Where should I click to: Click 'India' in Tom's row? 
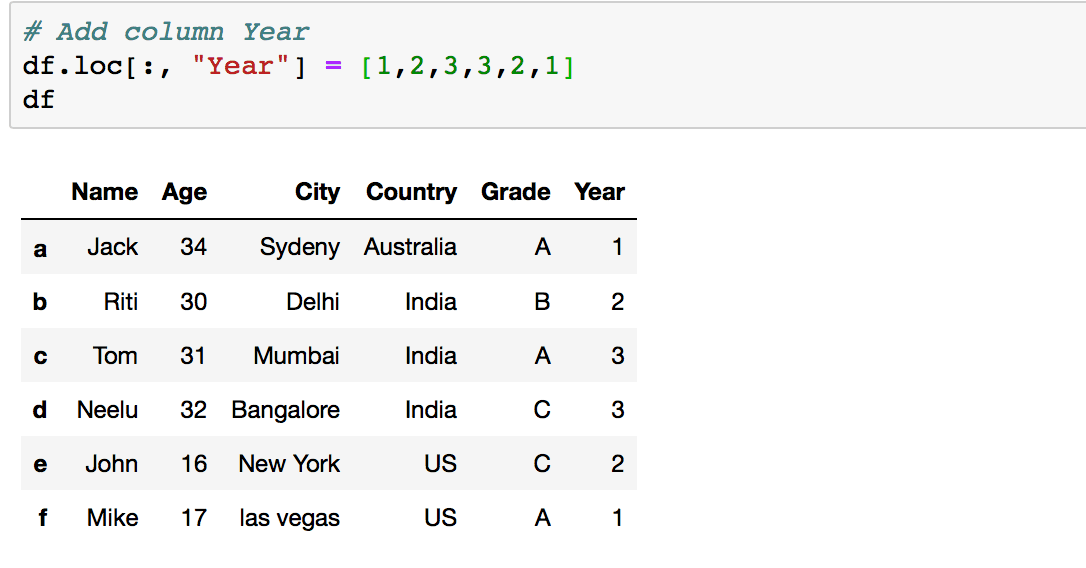point(431,356)
